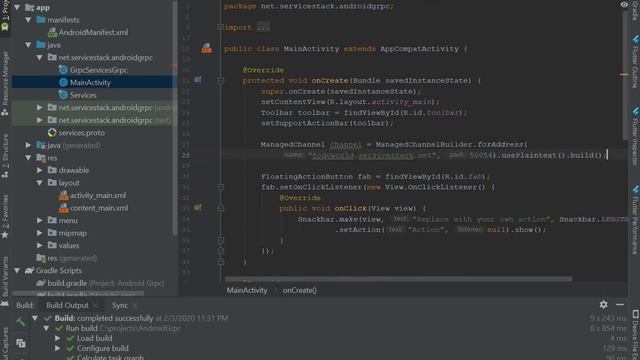Open Flutter Performance side panel

(x=635, y=220)
